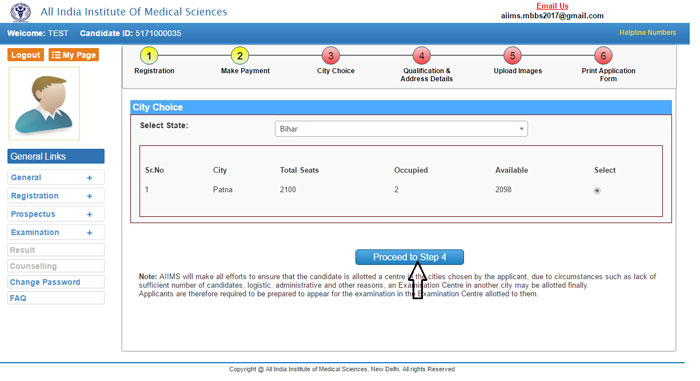700x381 pixels.
Task: Open My Page button
Action: 74,55
